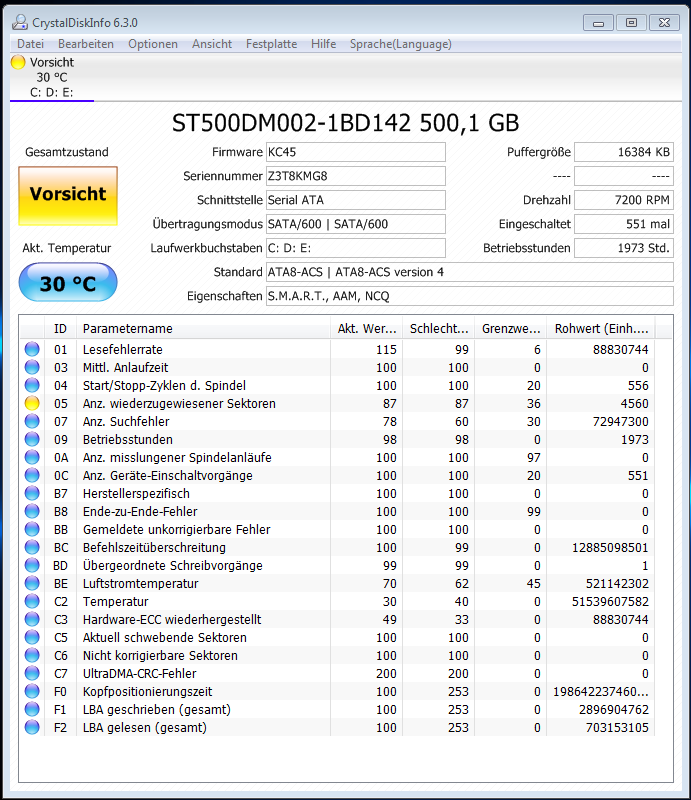This screenshot has height=800, width=691.
Task: Click status orb for Mittl. Anlaufzeit row
Action: (x=32, y=367)
